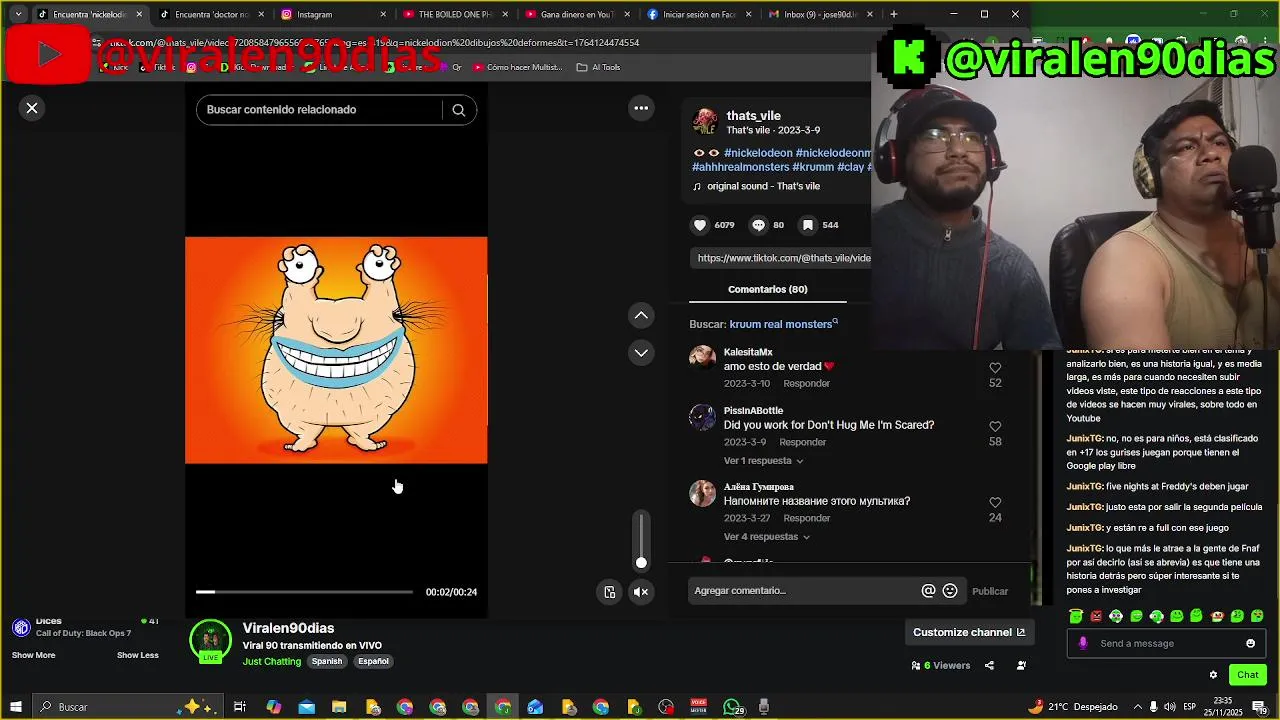Click the picture-in-picture icon beside mute
1280x720 pixels.
coord(610,592)
